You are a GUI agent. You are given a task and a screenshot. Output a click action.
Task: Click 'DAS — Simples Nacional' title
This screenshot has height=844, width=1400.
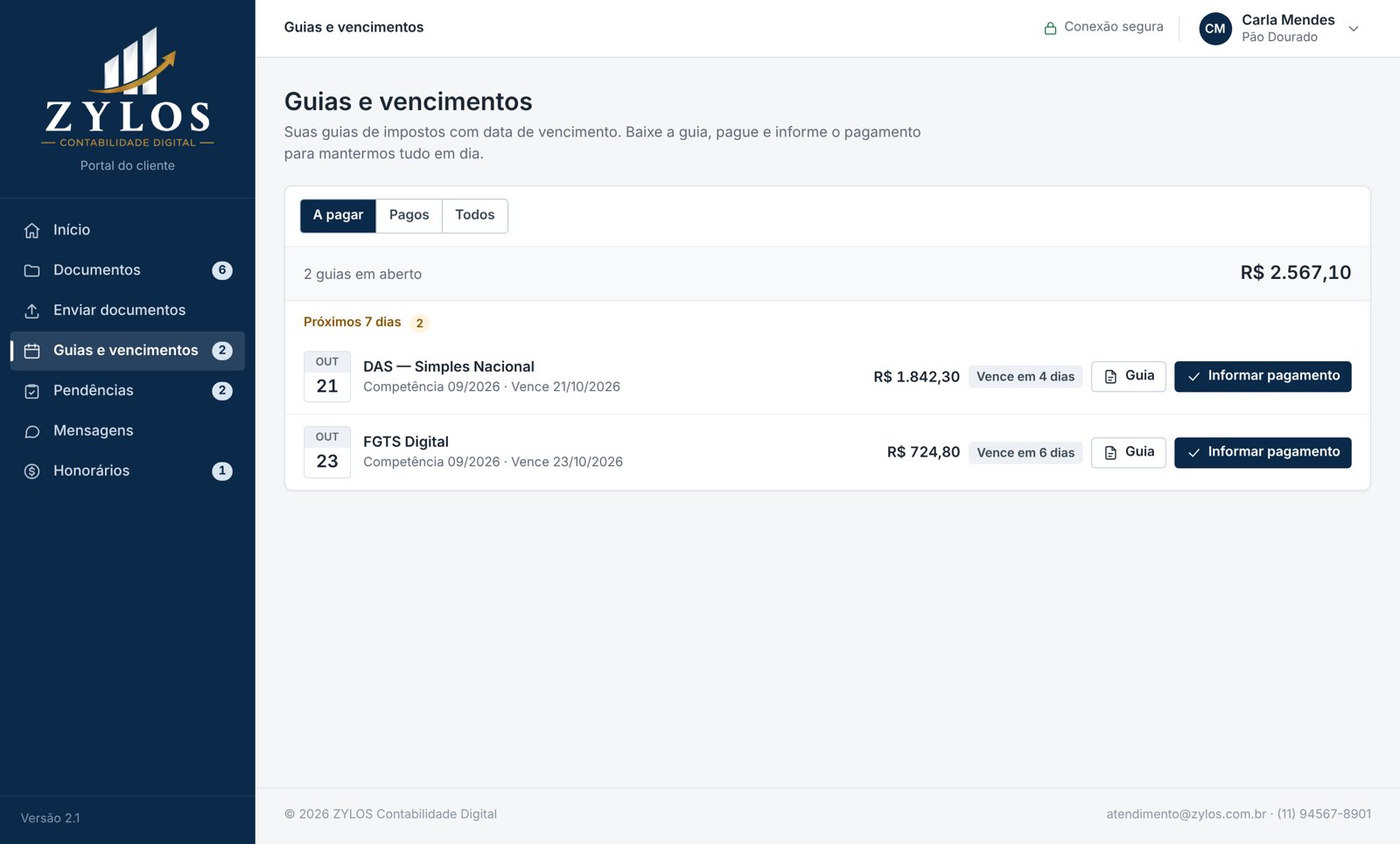point(449,366)
